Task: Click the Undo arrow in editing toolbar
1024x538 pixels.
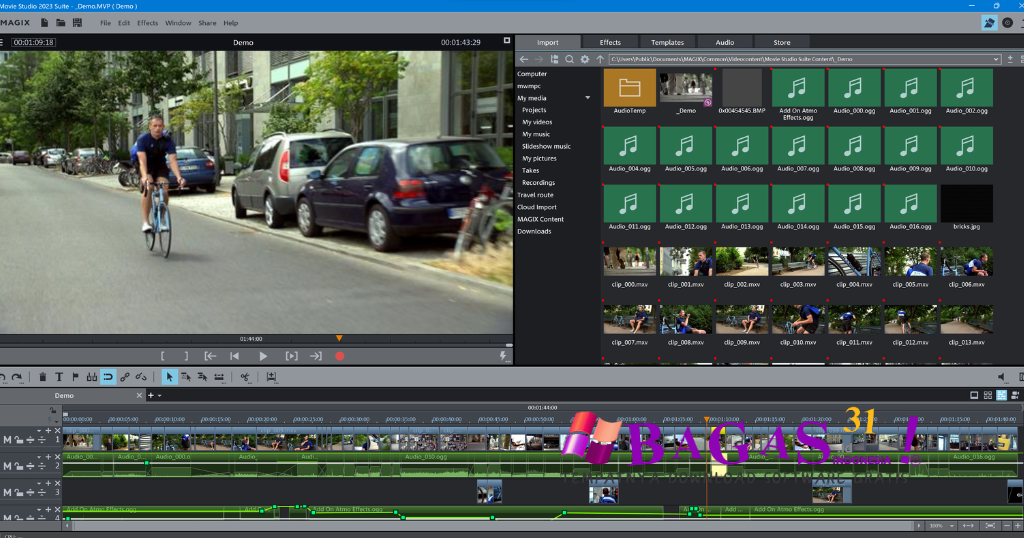Action: pos(3,377)
